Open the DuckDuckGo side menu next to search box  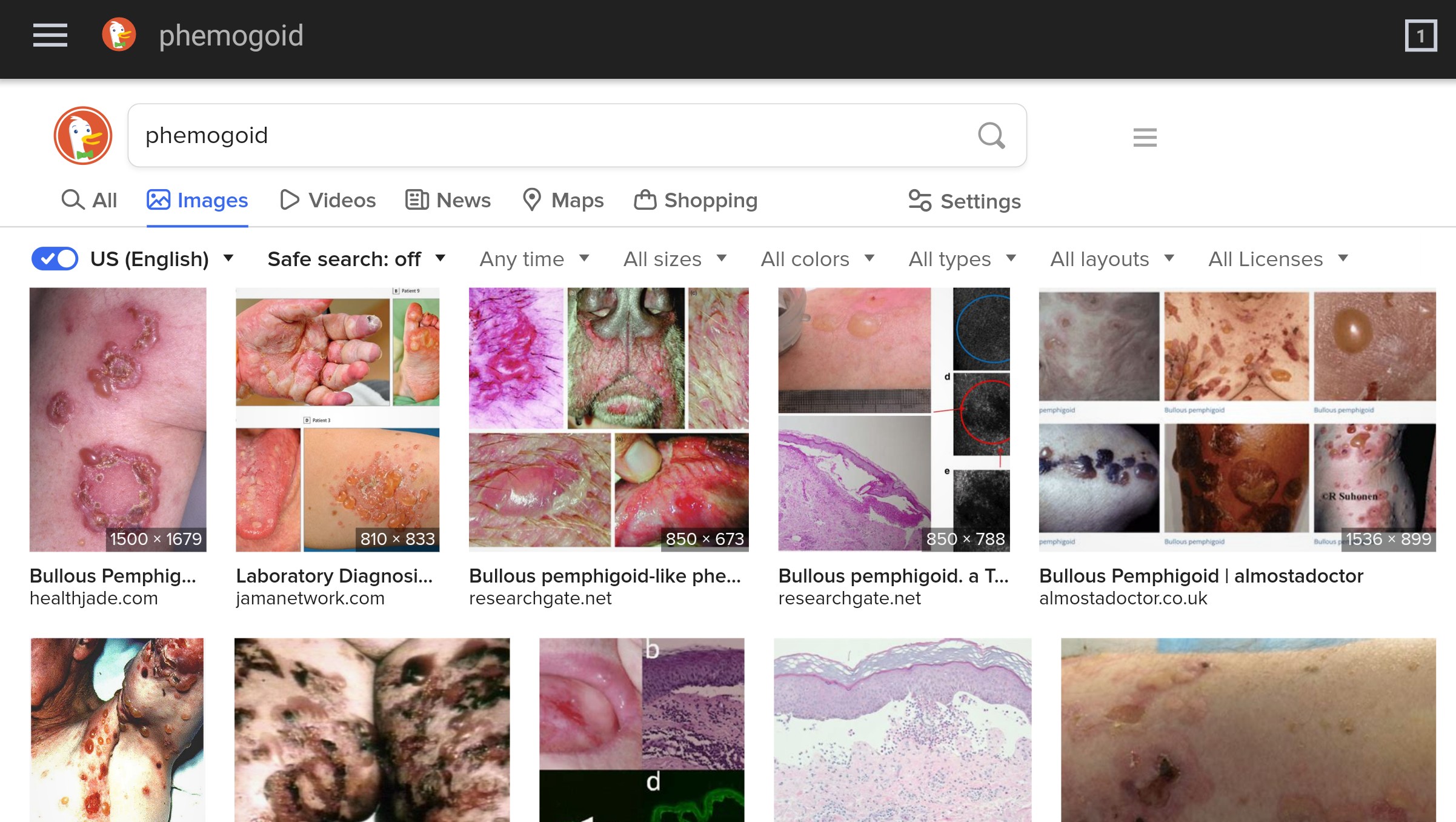click(1145, 137)
